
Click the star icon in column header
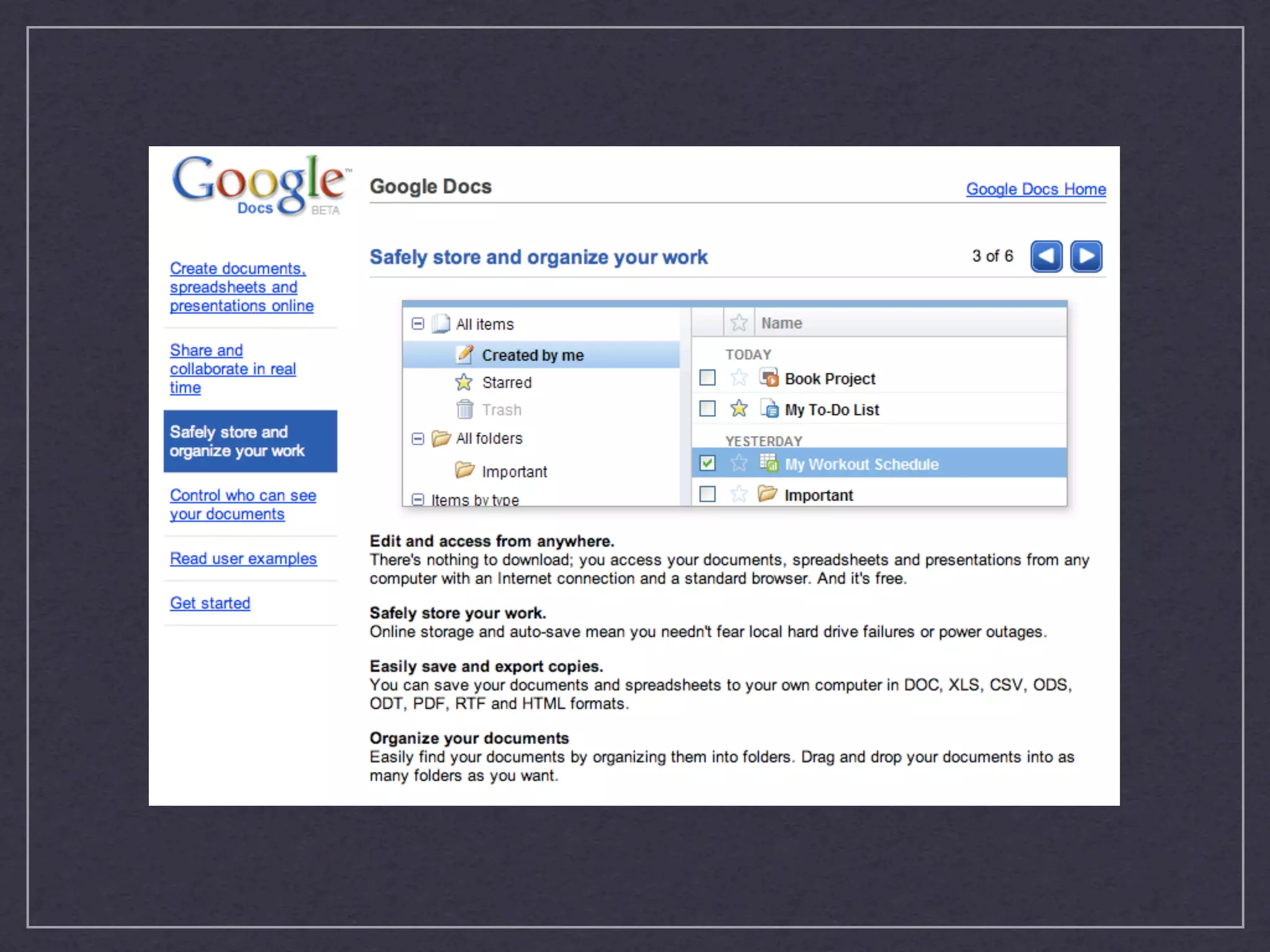point(739,322)
